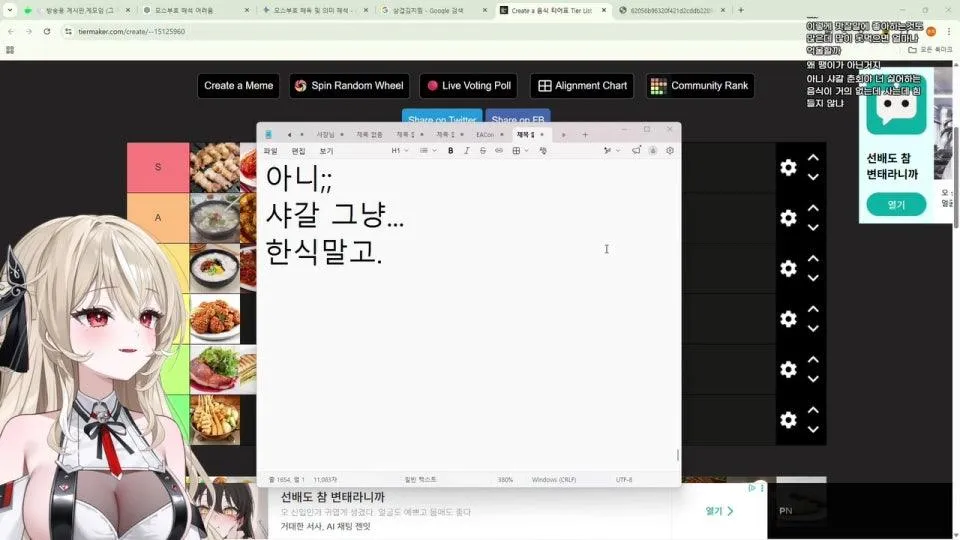Open the 파일 menu in Notepad
The width and height of the screenshot is (960, 540).
(x=270, y=151)
